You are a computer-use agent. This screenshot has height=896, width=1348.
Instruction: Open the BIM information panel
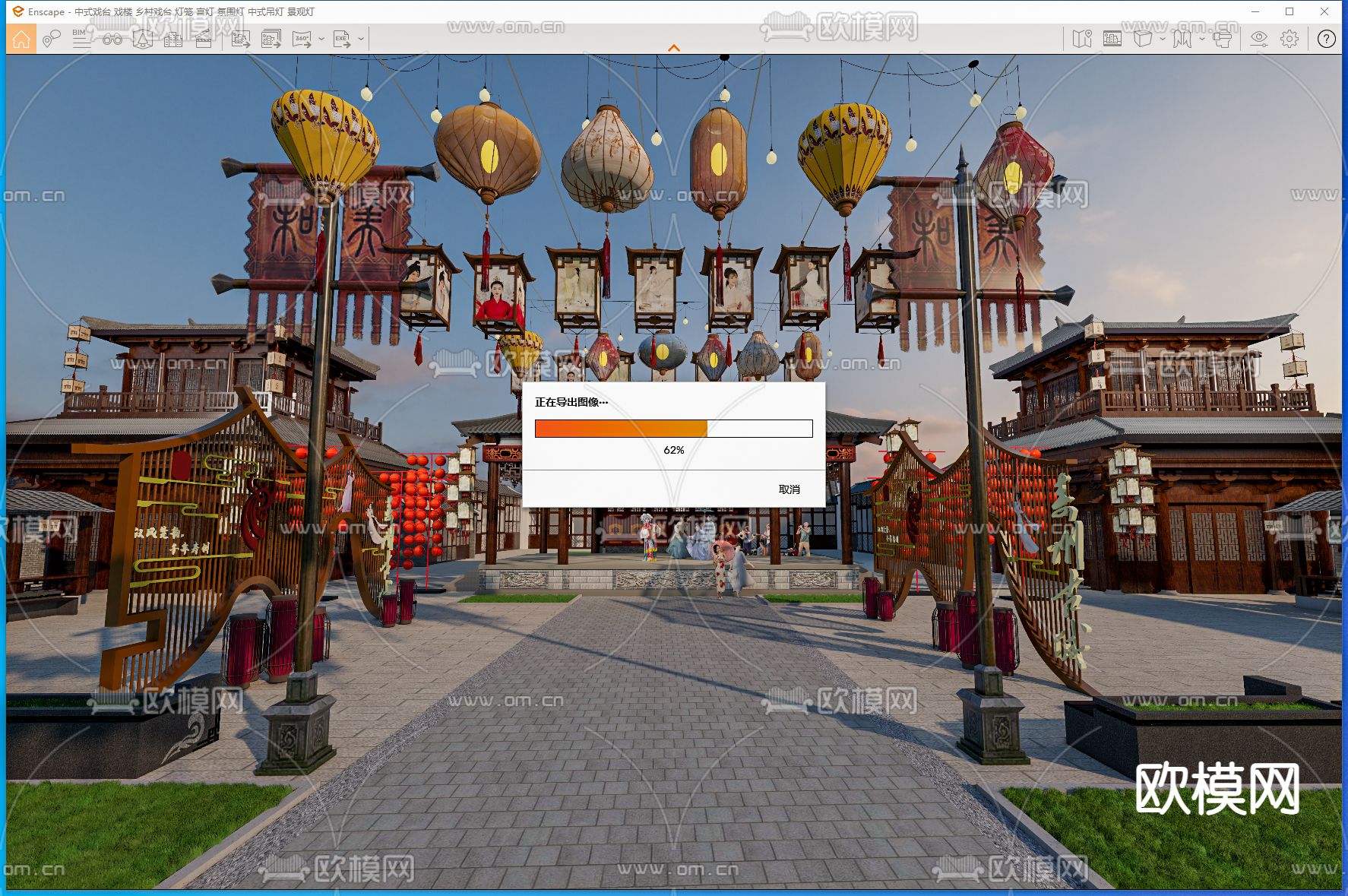pyautogui.click(x=81, y=39)
